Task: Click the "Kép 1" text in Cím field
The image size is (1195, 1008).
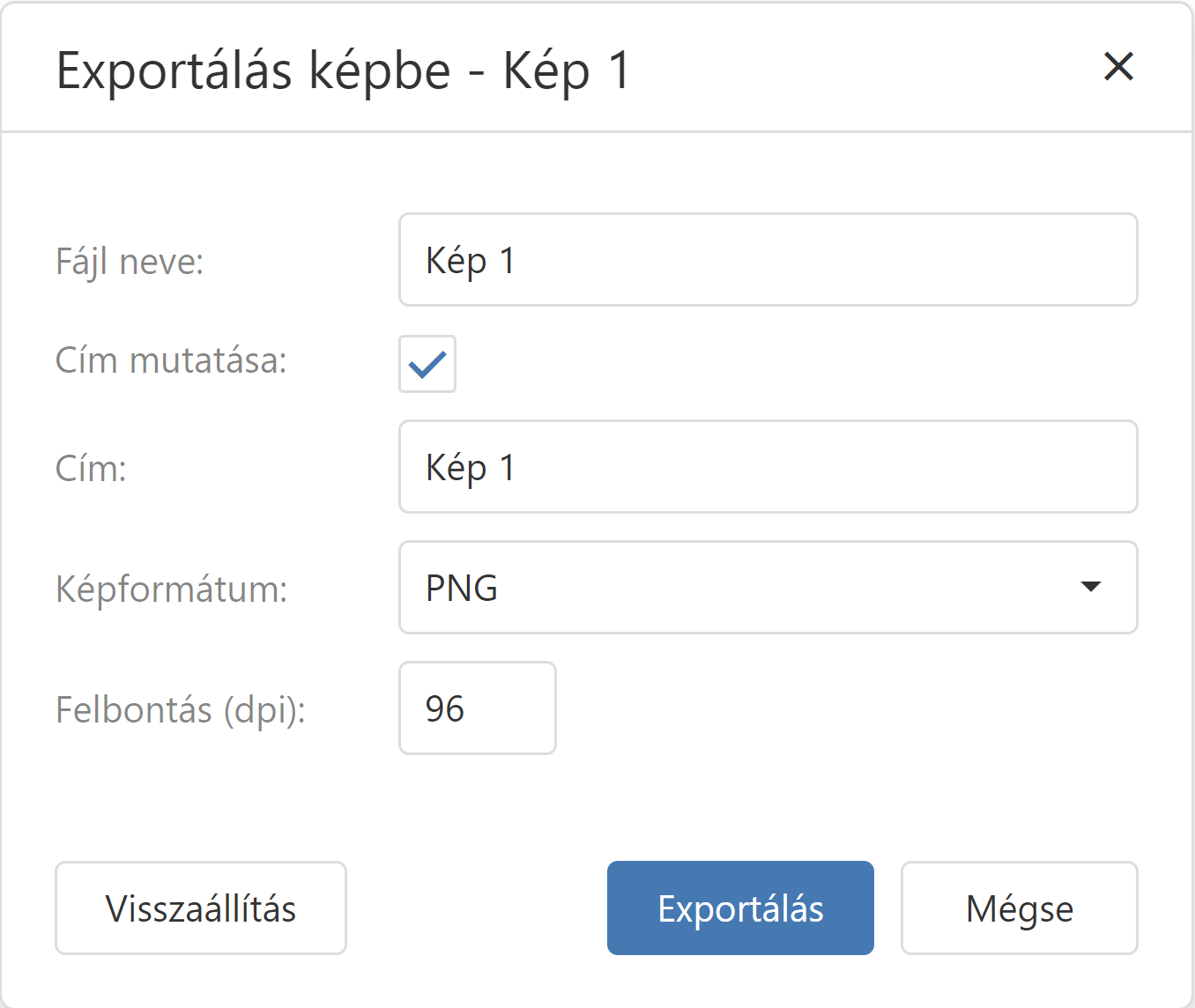Action: click(x=470, y=468)
